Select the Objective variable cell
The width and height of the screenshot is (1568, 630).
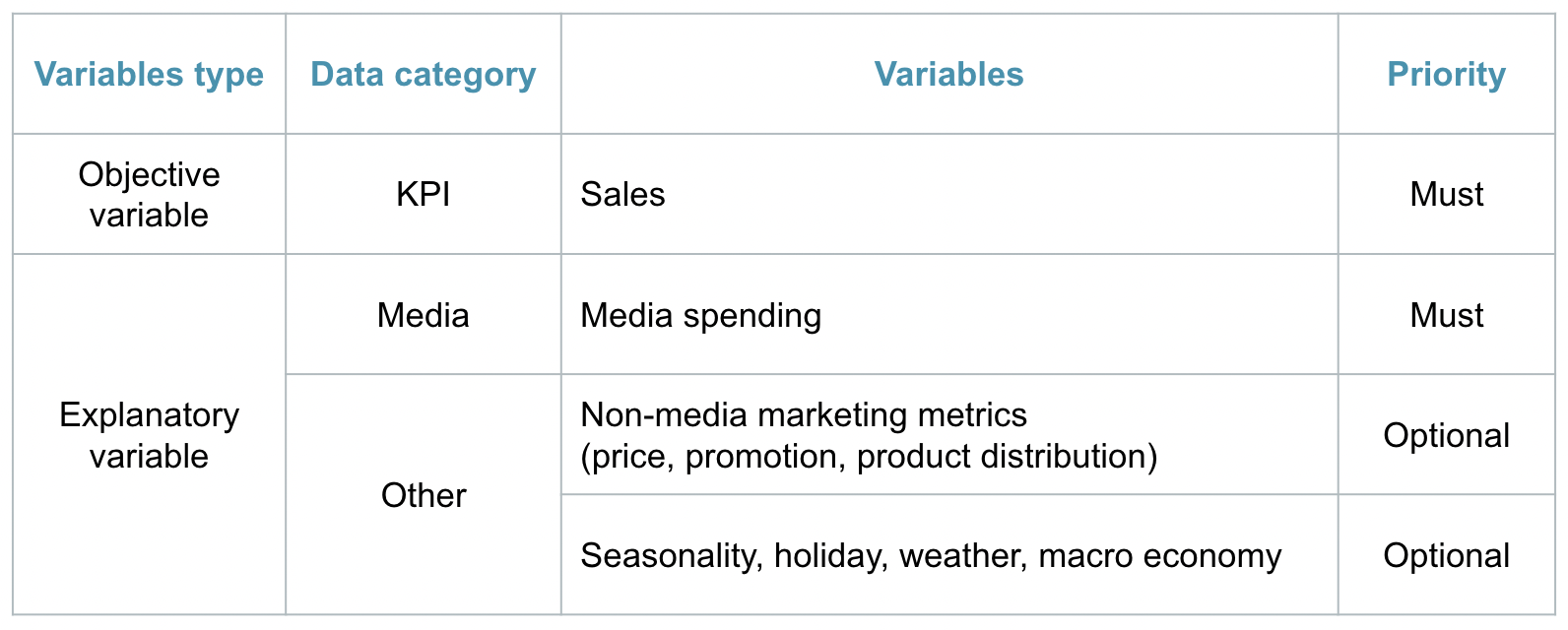click(149, 194)
